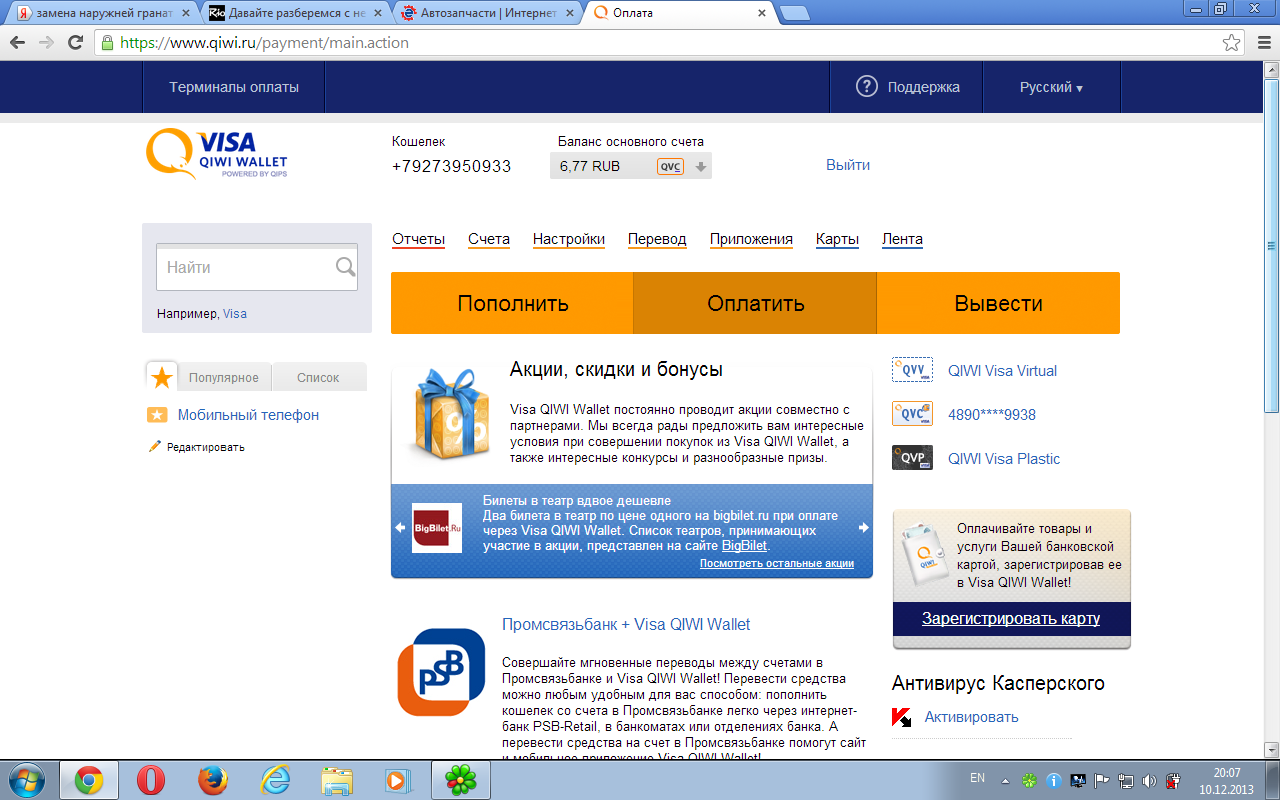Click the QVC card icon beside 4890****9938

912,414
